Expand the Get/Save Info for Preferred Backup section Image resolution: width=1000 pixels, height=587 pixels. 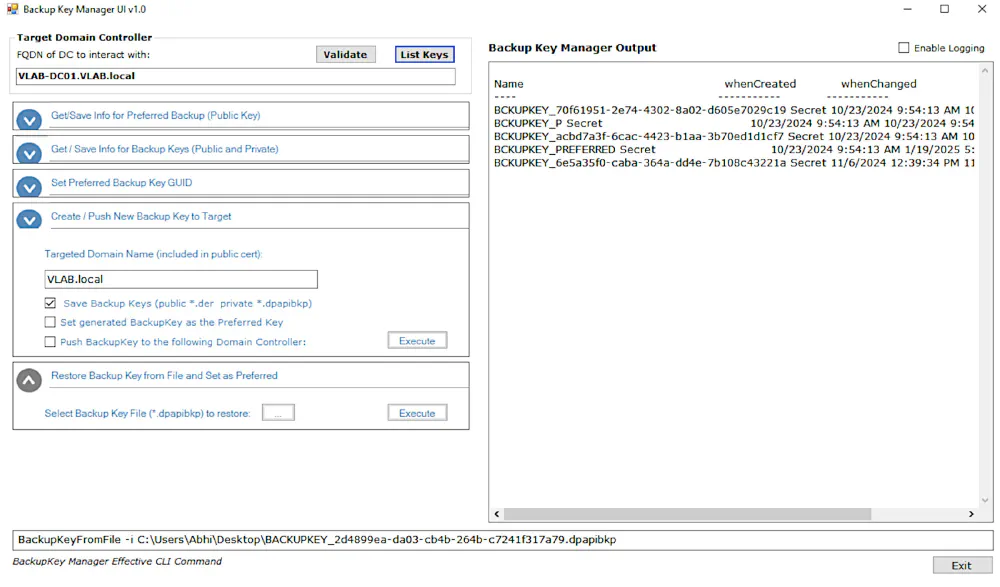click(x=28, y=119)
